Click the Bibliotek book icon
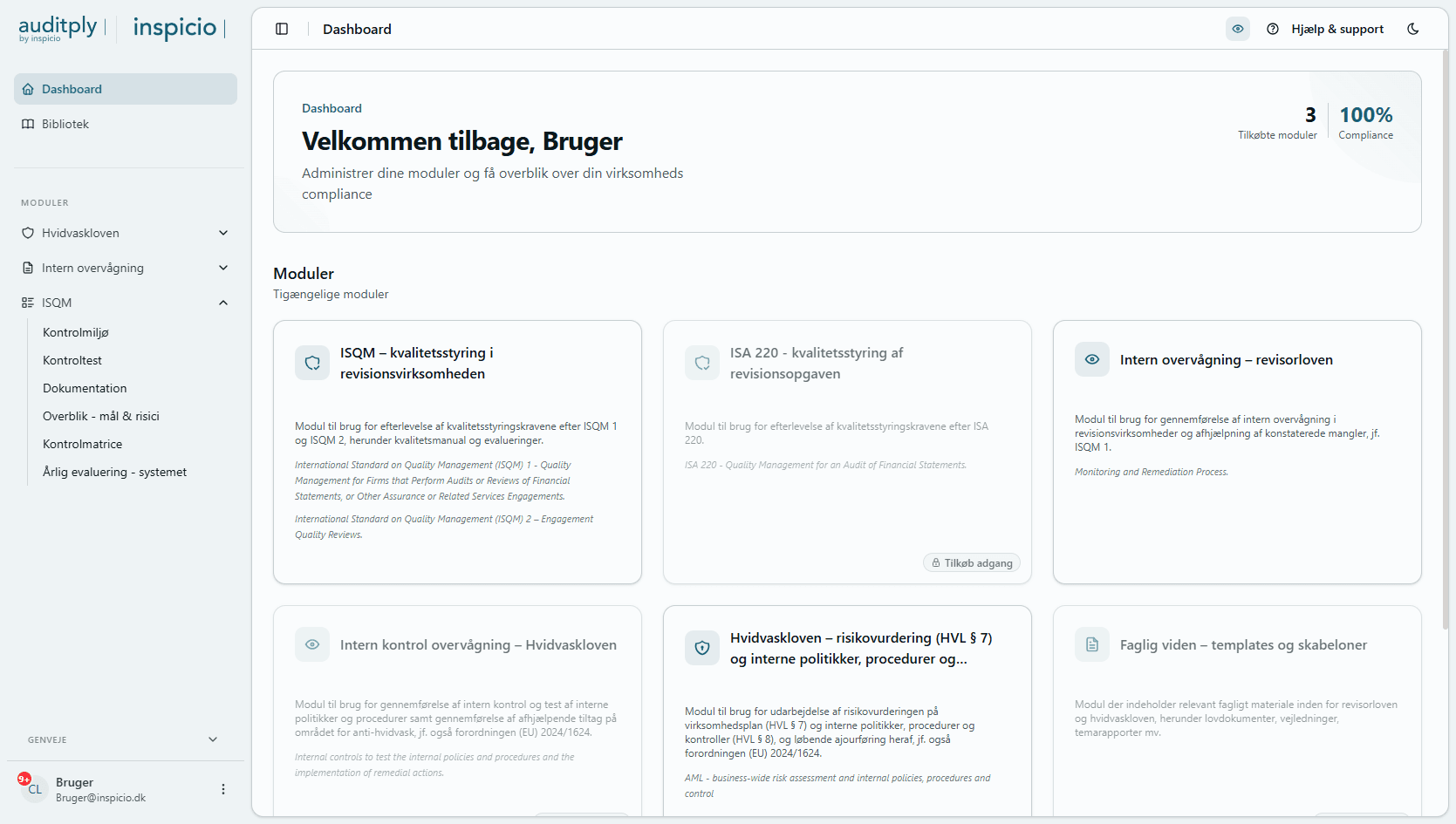Screen dimensions: 1456x824 coord(28,124)
